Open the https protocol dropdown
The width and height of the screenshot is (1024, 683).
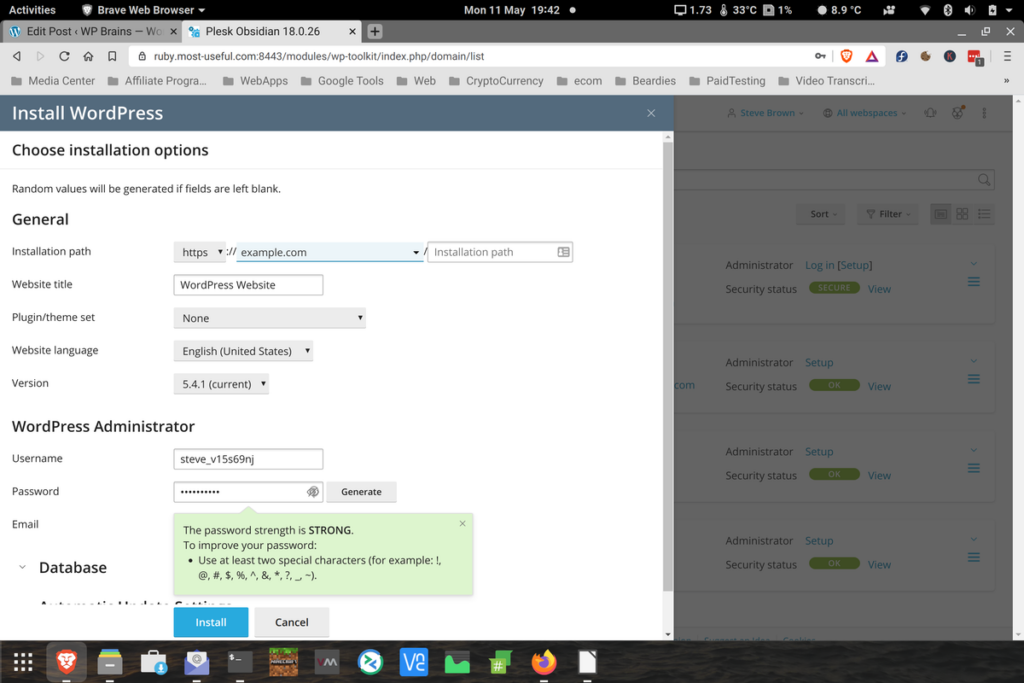pyautogui.click(x=200, y=252)
